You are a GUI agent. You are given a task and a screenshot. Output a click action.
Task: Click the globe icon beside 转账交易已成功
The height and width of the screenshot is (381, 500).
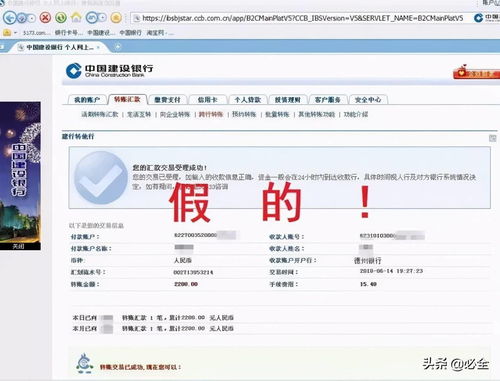[85, 364]
